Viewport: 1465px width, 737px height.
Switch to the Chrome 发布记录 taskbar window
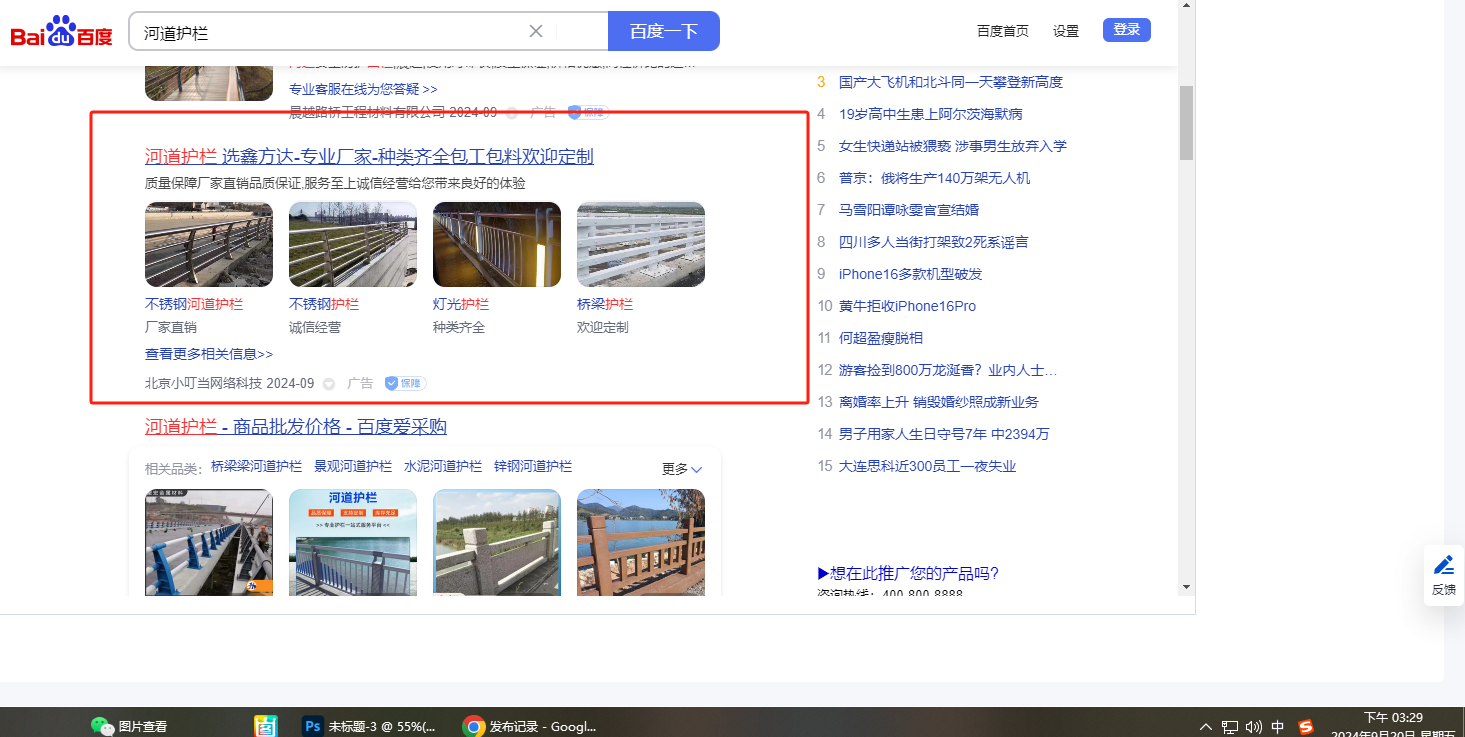[530, 727]
